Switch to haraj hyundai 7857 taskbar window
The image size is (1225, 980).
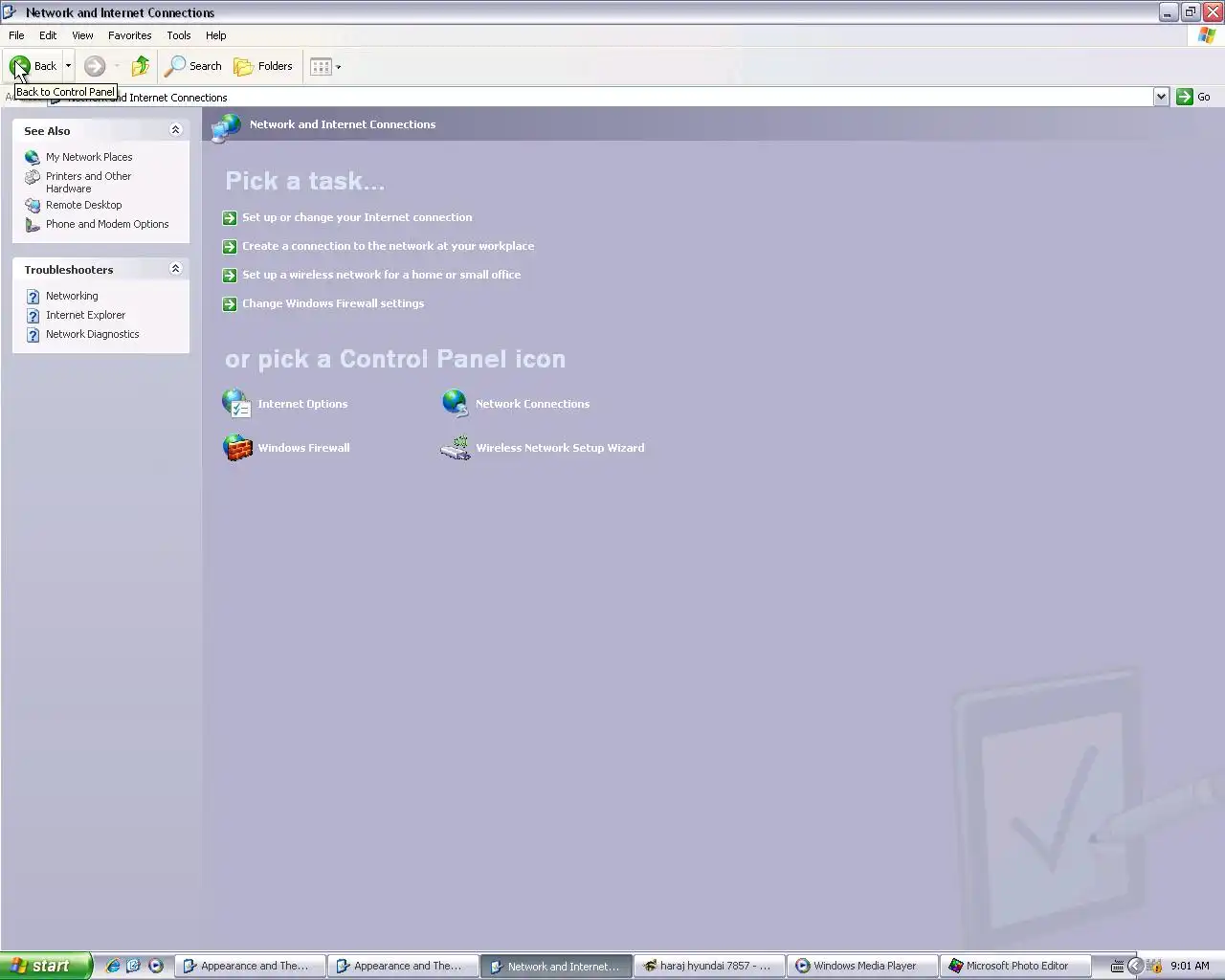click(709, 966)
